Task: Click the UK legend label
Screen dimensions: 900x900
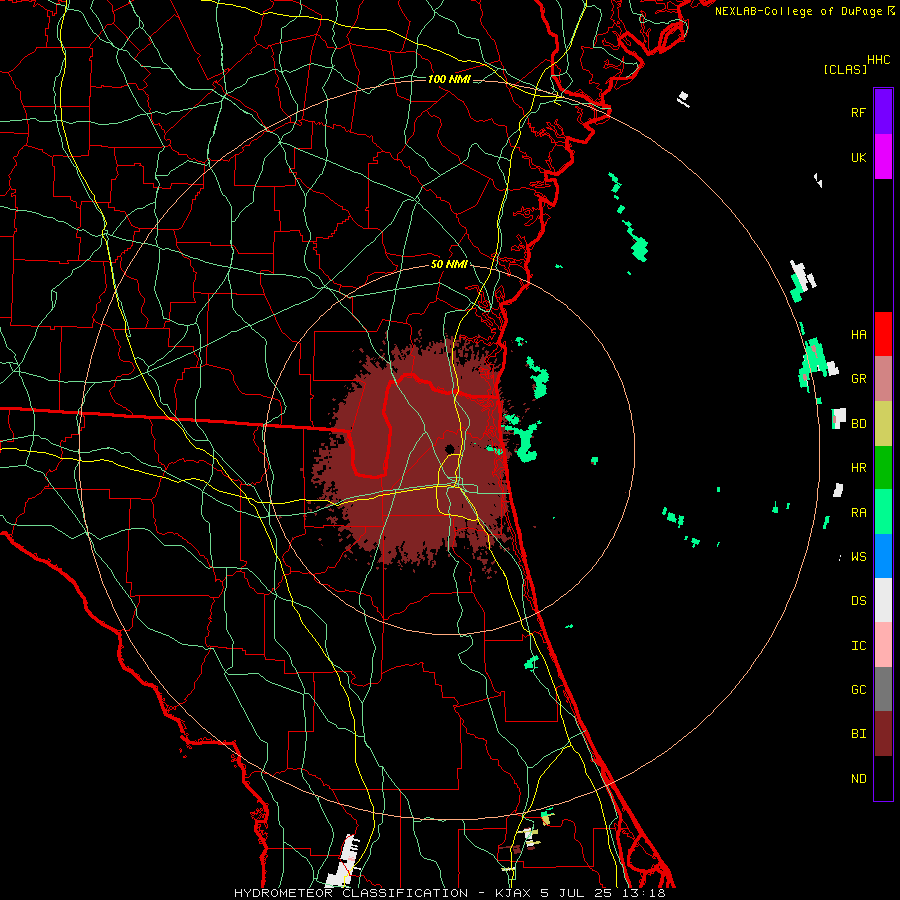Action: 858,157
